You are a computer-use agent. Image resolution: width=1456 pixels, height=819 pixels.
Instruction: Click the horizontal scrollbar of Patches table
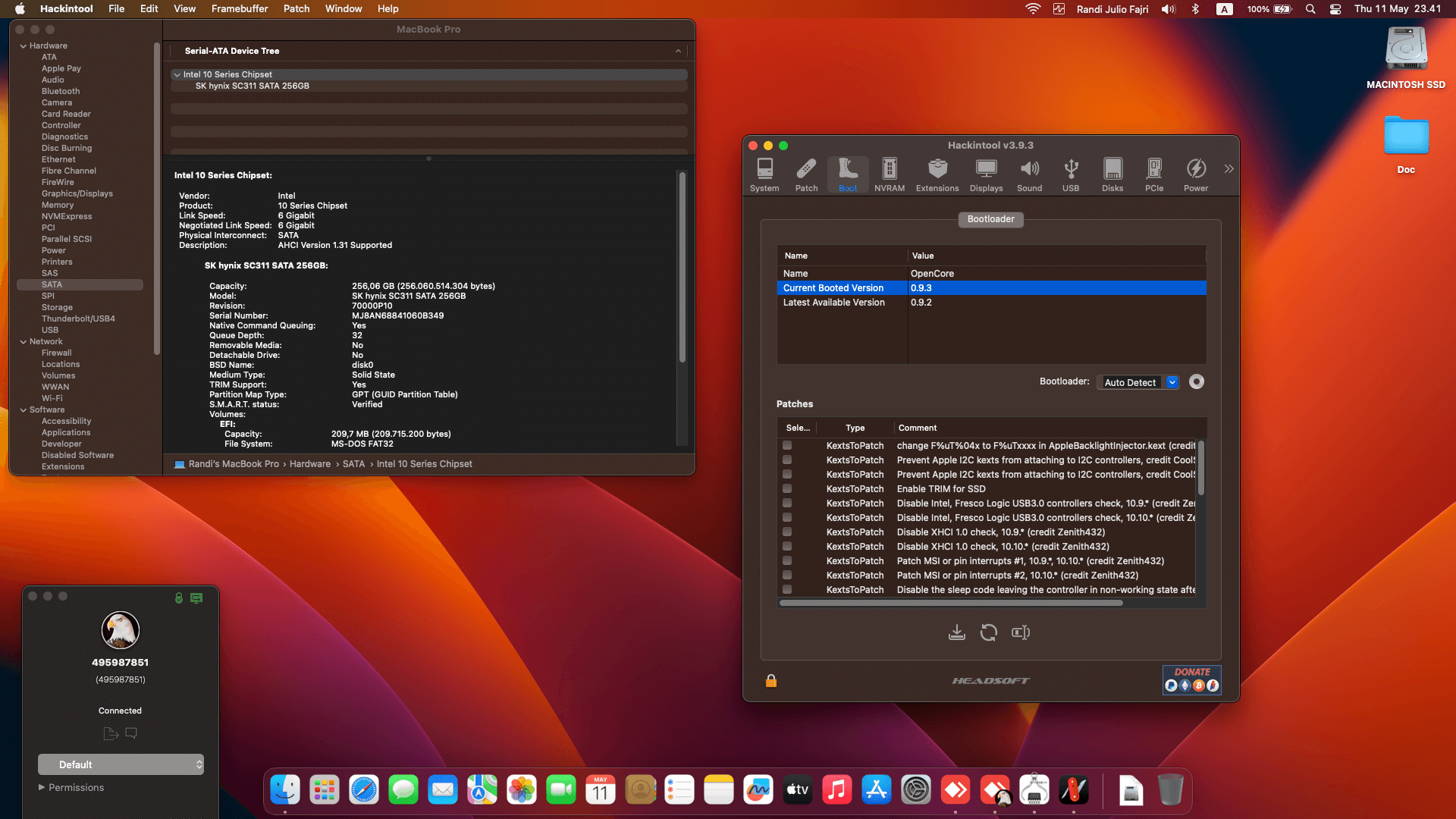click(951, 604)
